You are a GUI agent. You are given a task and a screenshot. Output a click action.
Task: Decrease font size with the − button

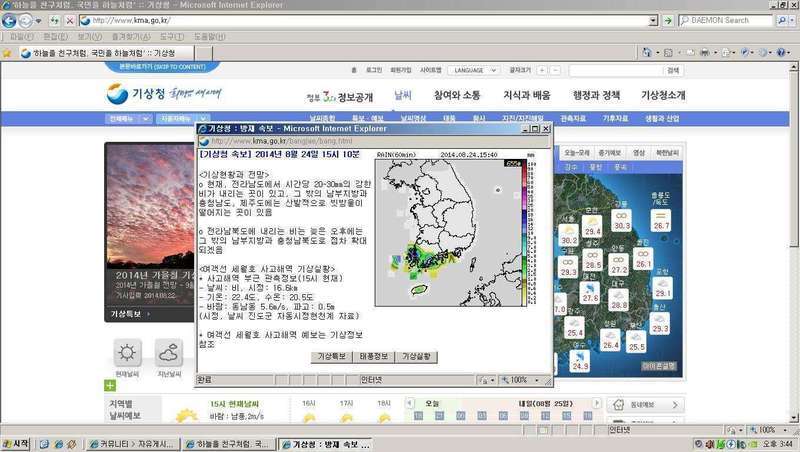(x=556, y=70)
